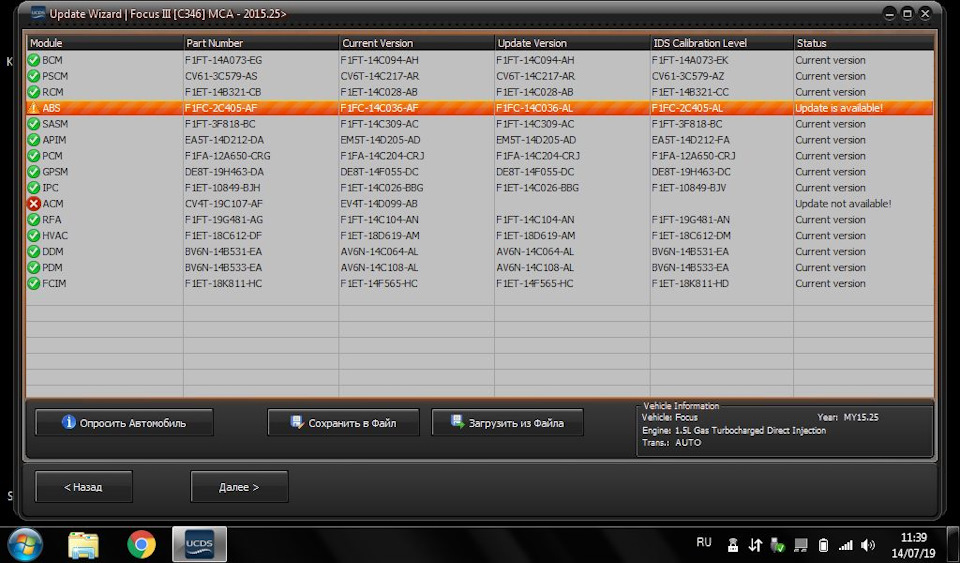Image resolution: width=960 pixels, height=563 pixels.
Task: Select part number CV4T-19C107-AF cell
Action: click(223, 204)
